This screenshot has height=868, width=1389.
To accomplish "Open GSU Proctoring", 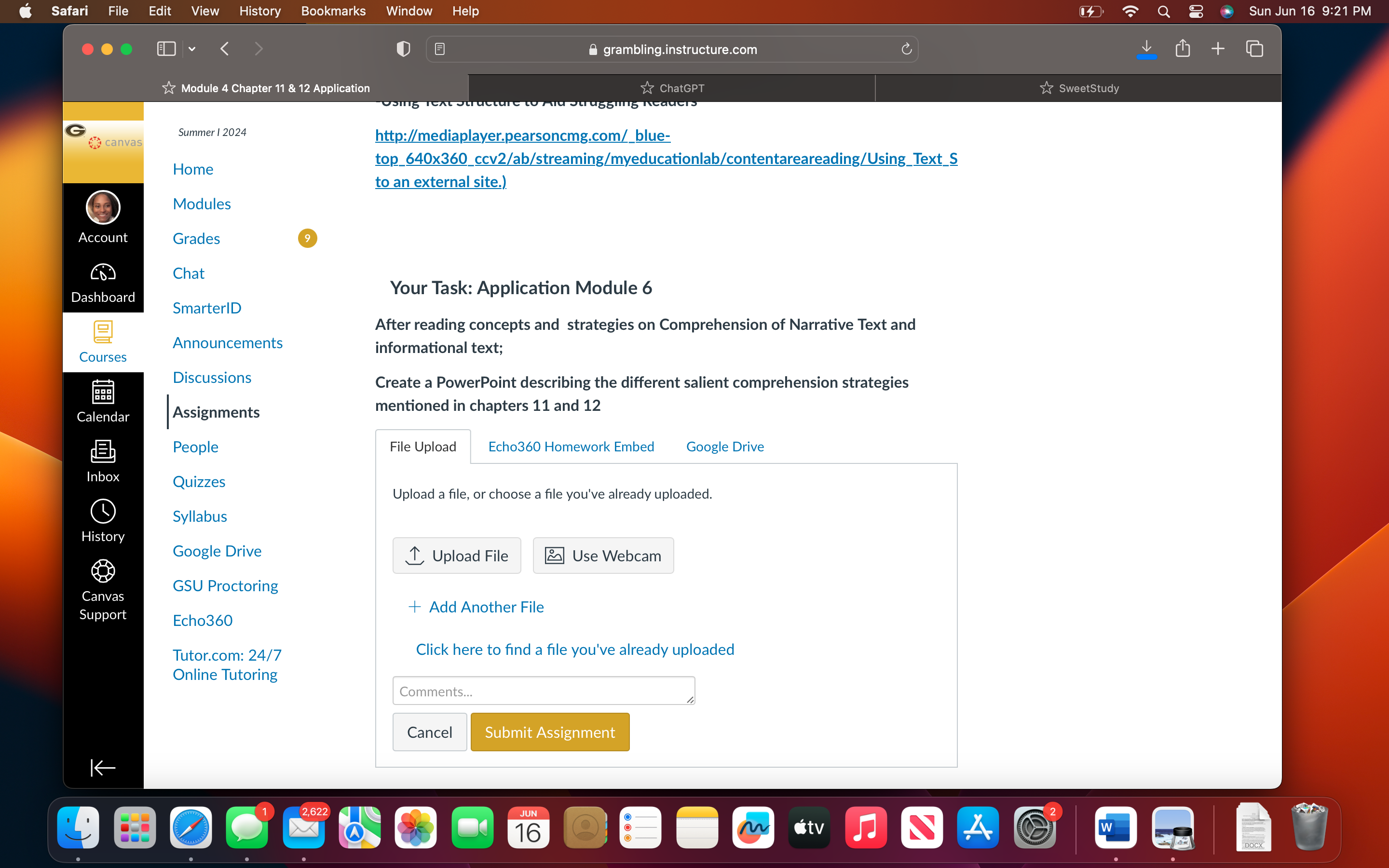I will [226, 586].
